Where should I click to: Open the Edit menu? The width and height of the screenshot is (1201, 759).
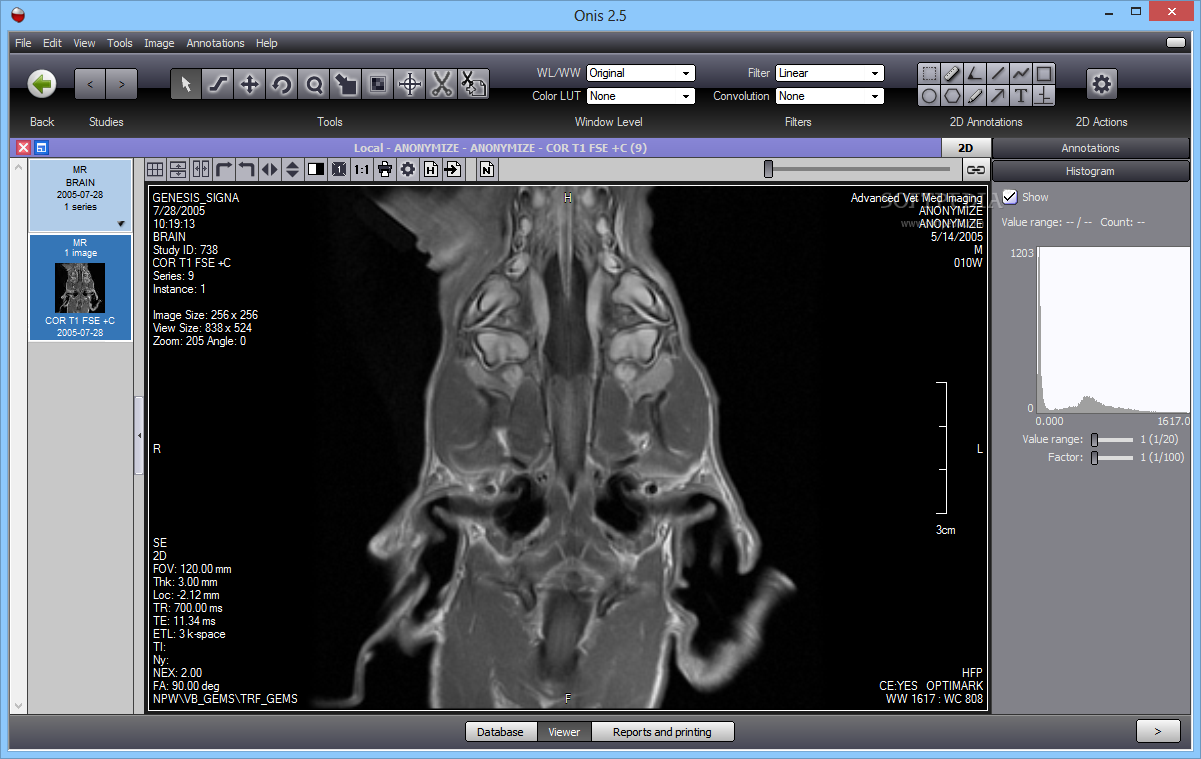tap(52, 43)
